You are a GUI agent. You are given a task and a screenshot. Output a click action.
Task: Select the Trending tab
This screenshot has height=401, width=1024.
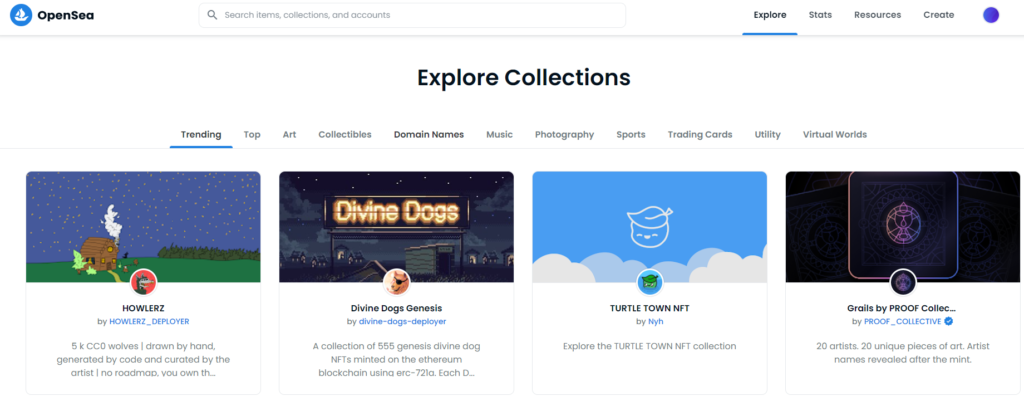coord(201,135)
